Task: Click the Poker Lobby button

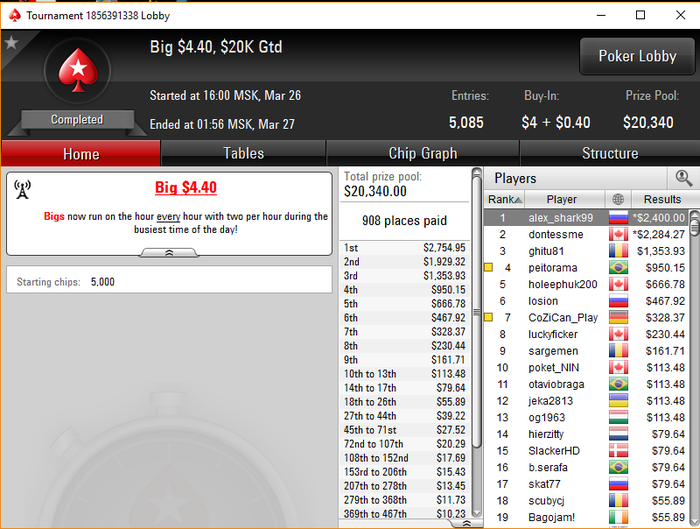Action: [637, 56]
